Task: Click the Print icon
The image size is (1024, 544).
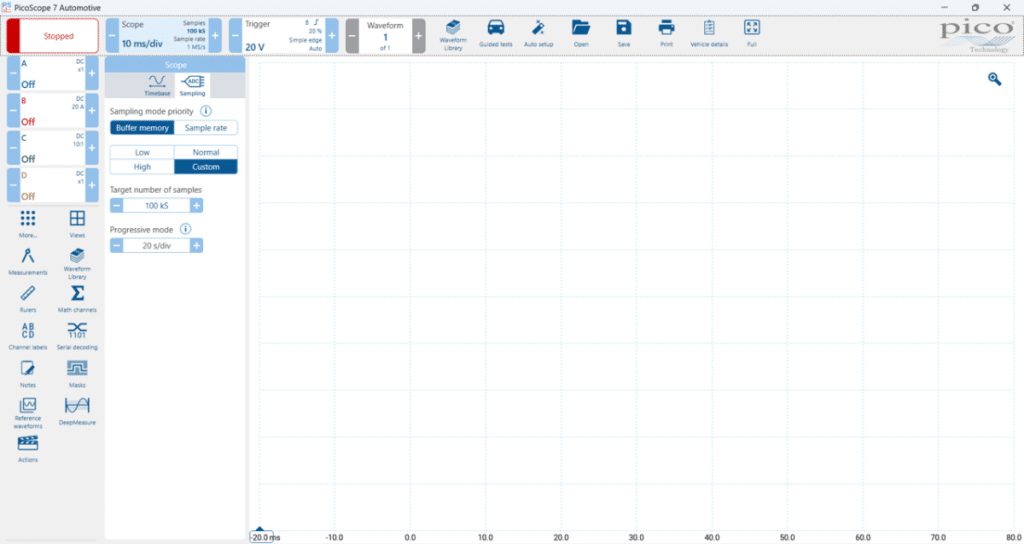Action: [x=666, y=34]
